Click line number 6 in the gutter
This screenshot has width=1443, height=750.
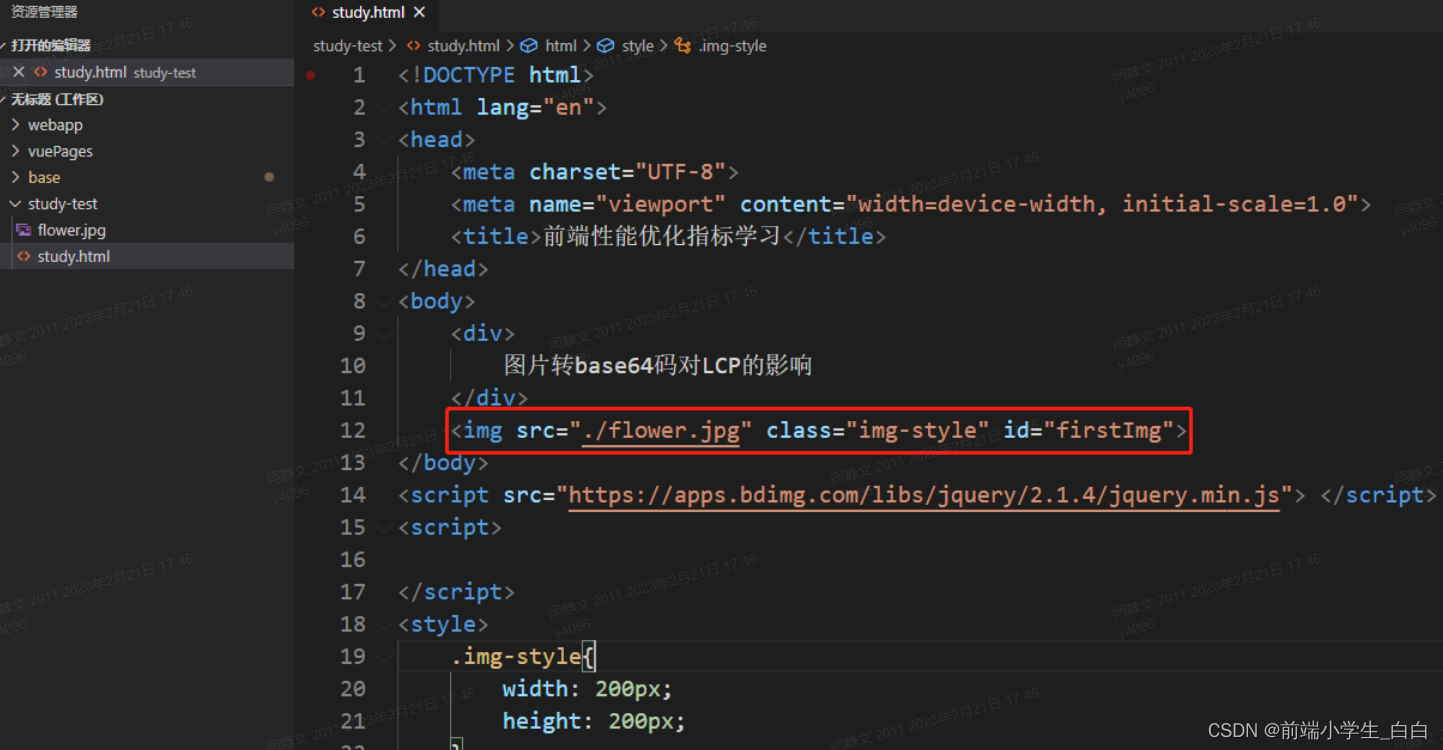[359, 237]
